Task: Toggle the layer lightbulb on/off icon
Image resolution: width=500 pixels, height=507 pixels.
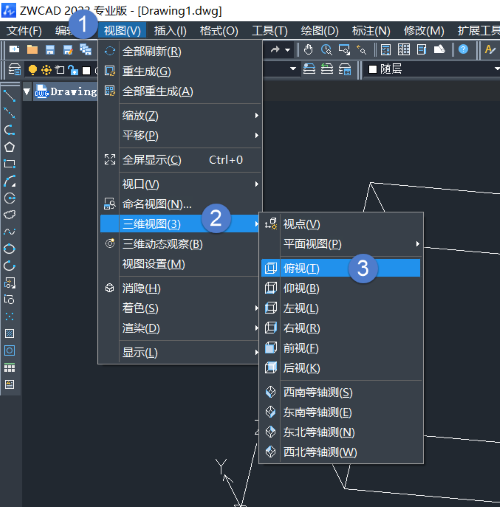Action: tap(33, 70)
